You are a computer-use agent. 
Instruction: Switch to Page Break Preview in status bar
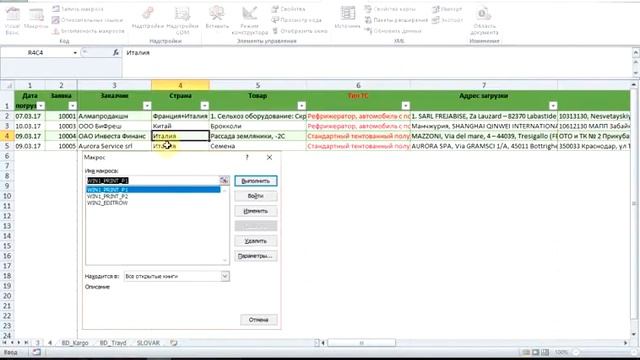[x=545, y=352]
